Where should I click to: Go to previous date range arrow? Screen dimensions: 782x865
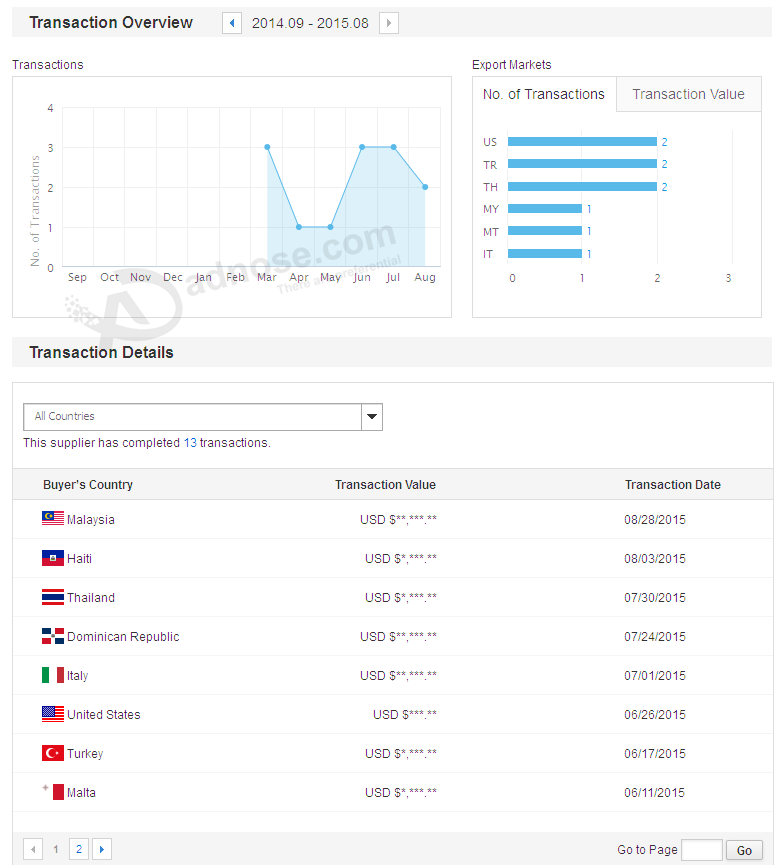click(x=232, y=23)
